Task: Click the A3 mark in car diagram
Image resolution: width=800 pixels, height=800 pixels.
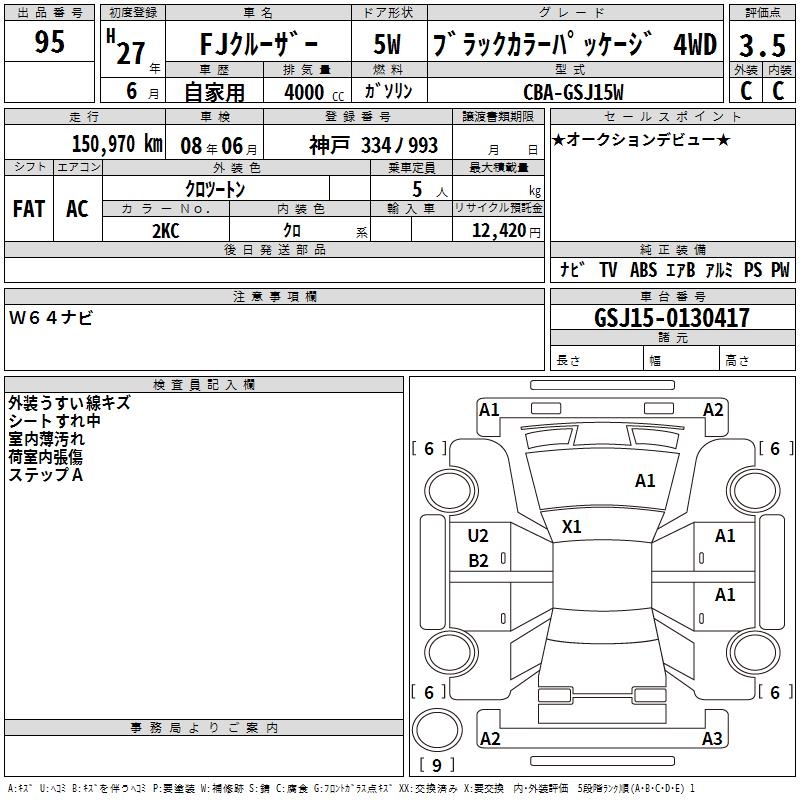Action: tap(712, 738)
